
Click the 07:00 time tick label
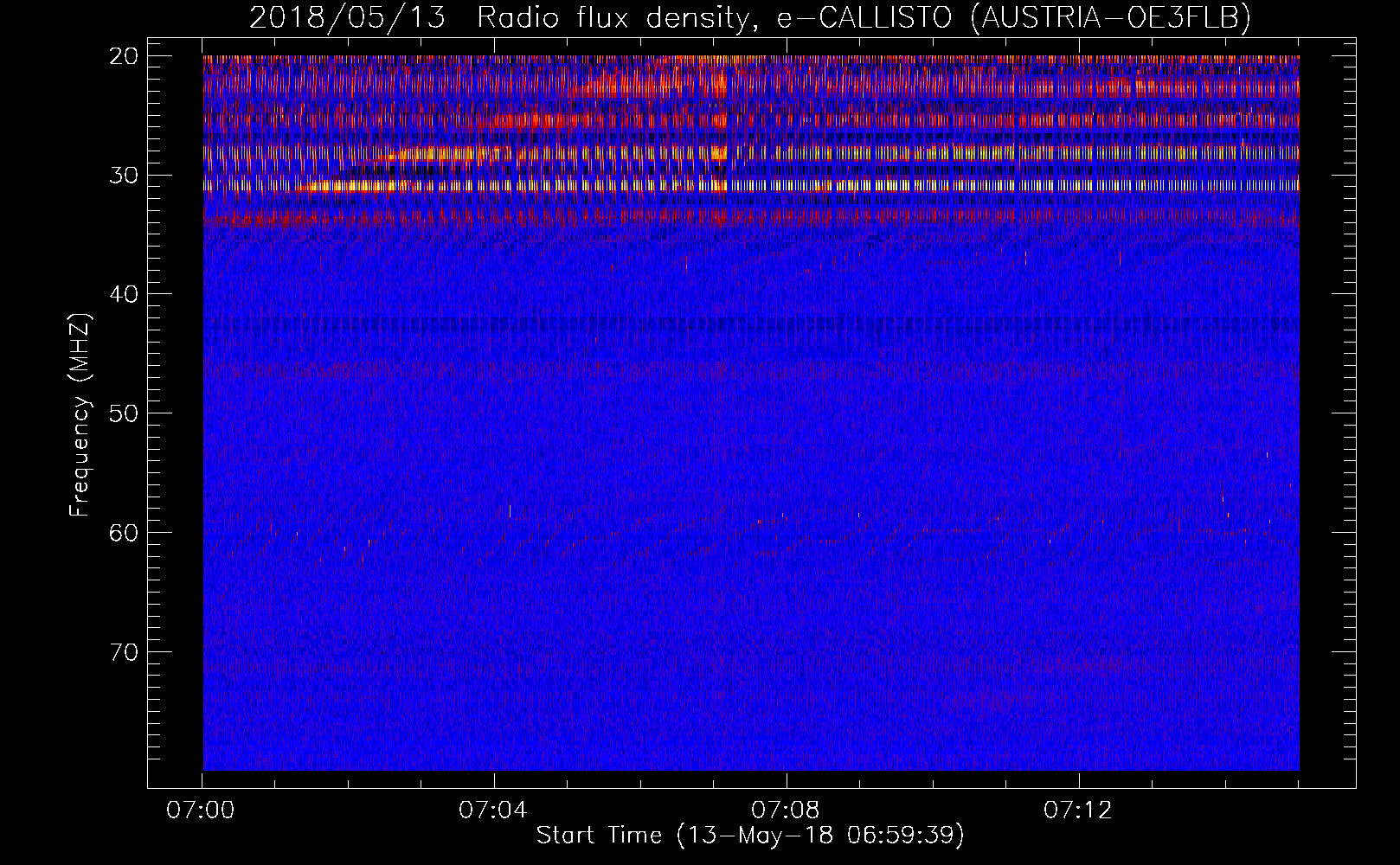(201, 811)
